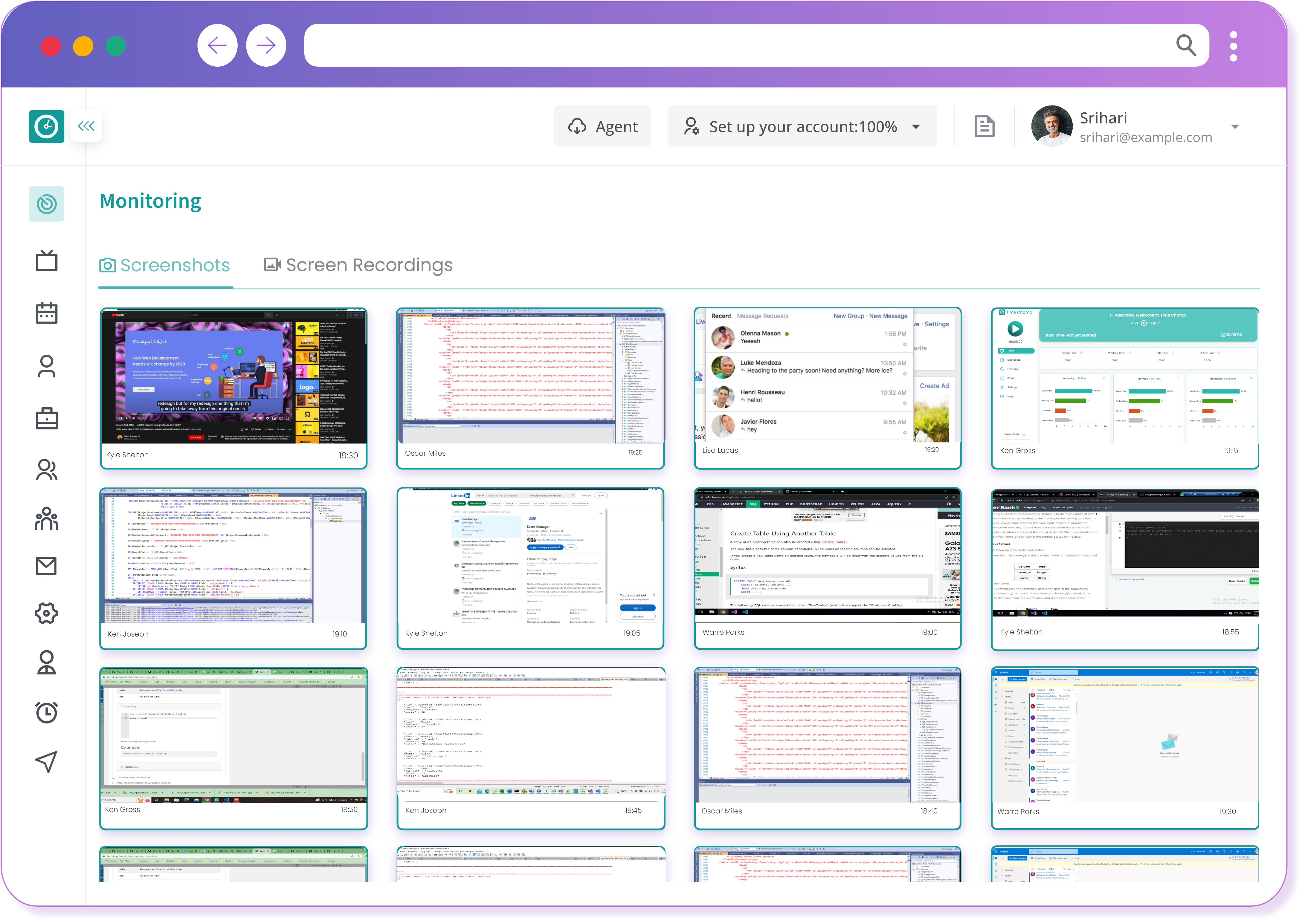Open the settings gear icon in the sidebar

[47, 613]
